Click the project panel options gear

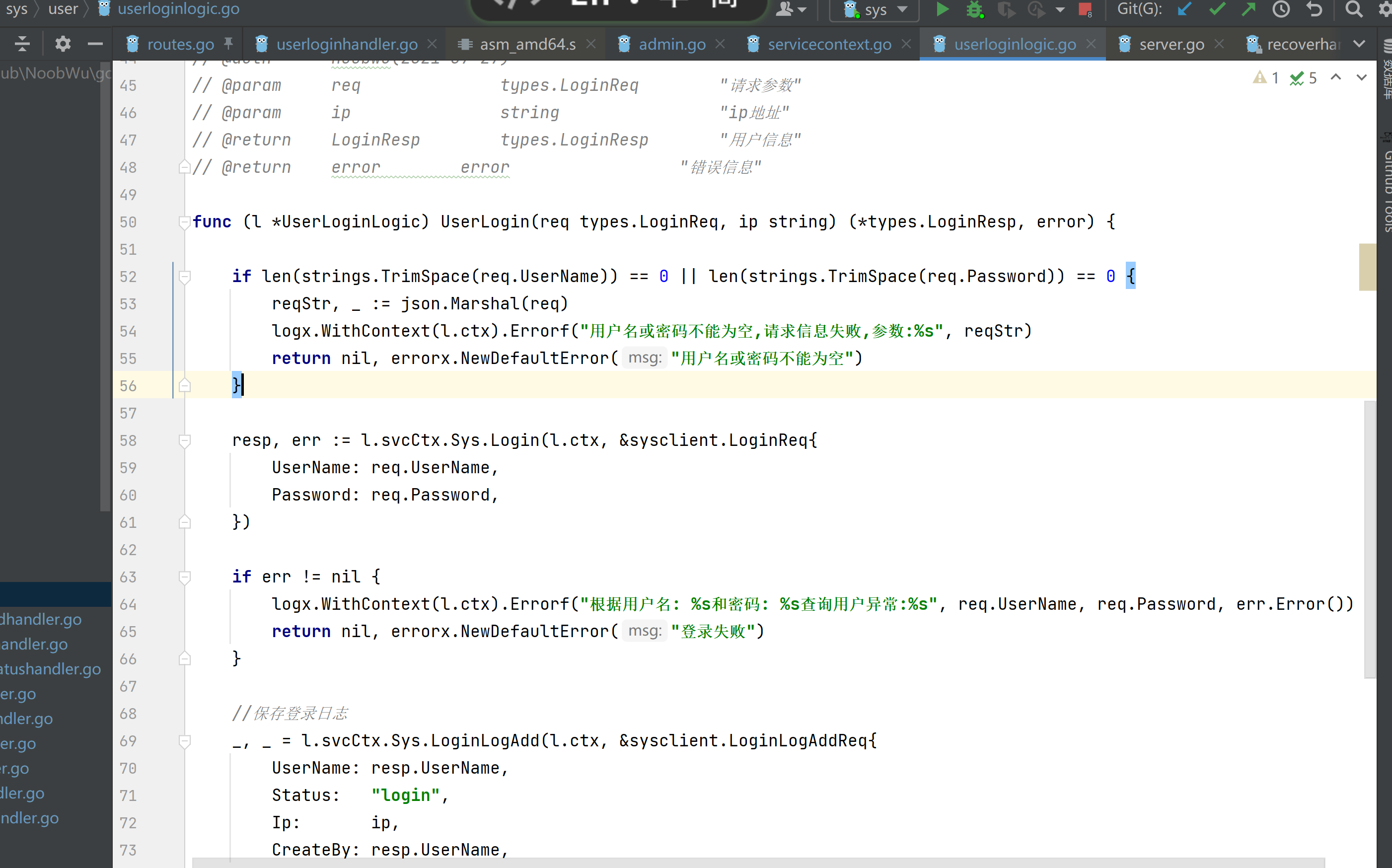[63, 44]
